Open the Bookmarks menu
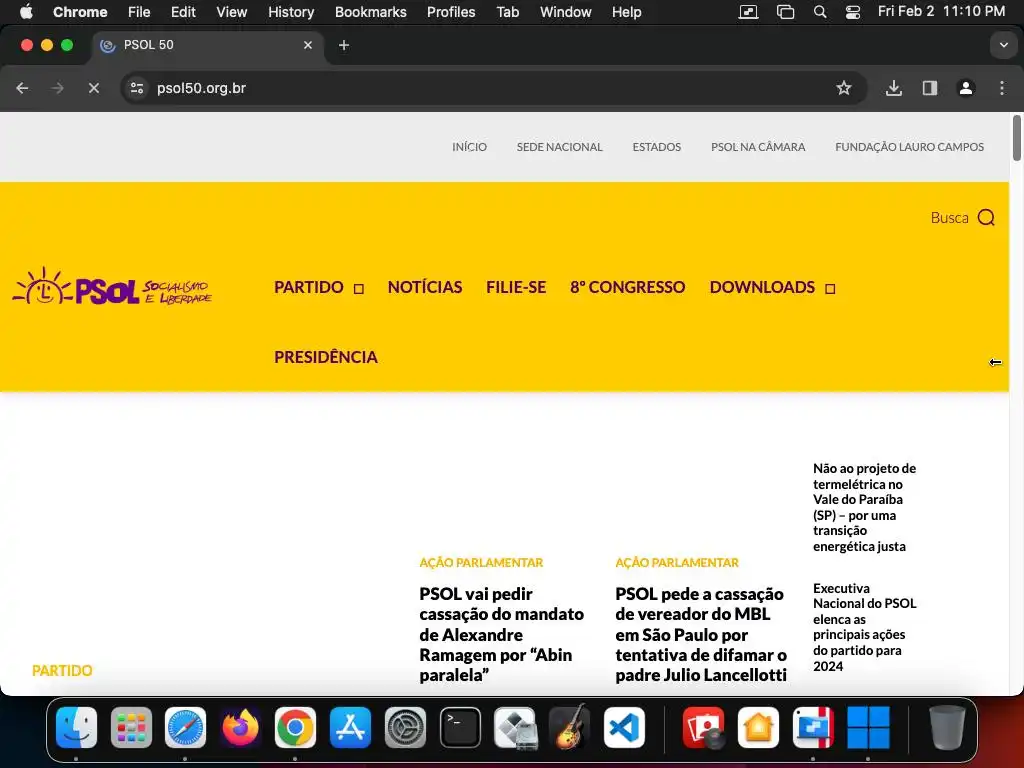This screenshot has height=768, width=1024. 370,12
